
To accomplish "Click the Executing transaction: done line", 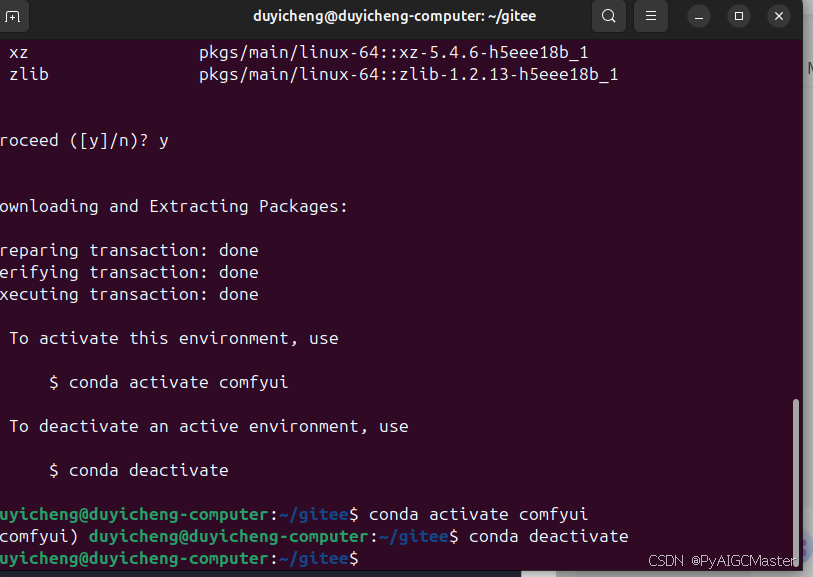I will [129, 294].
